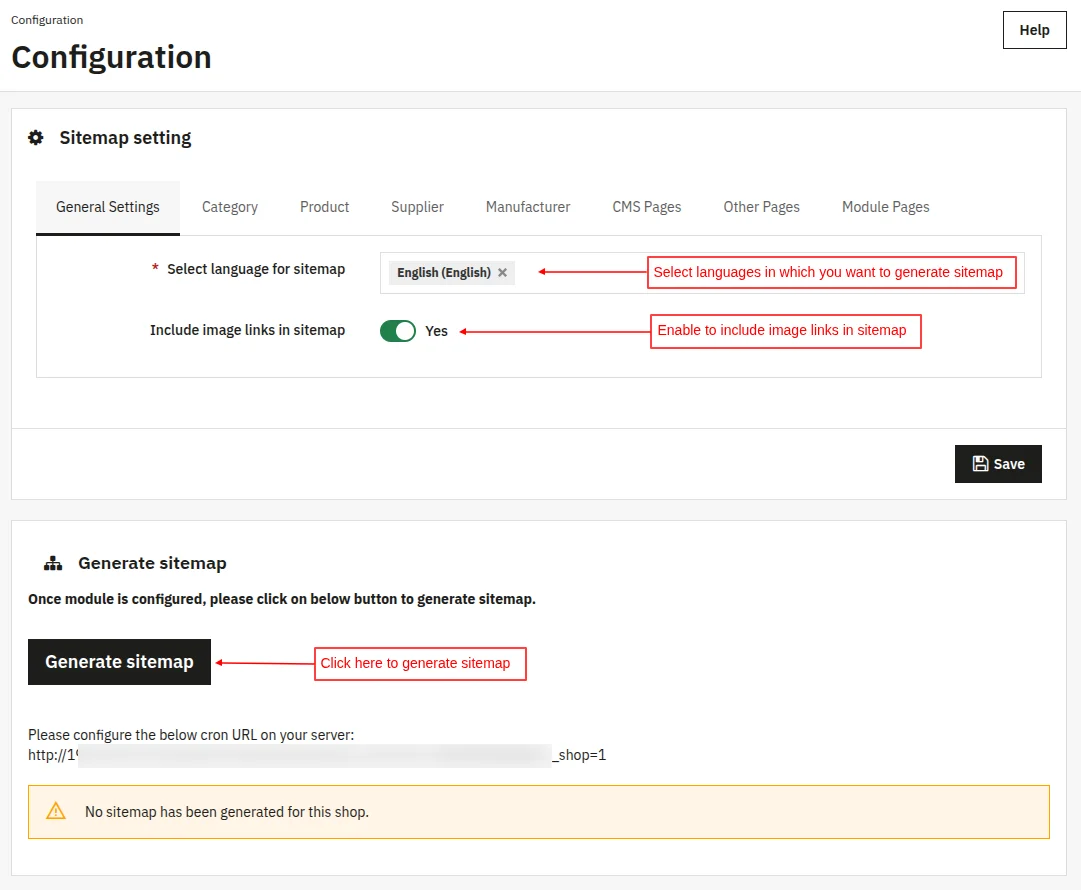Select the Manufacturer tab
1081x890 pixels.
(x=528, y=208)
